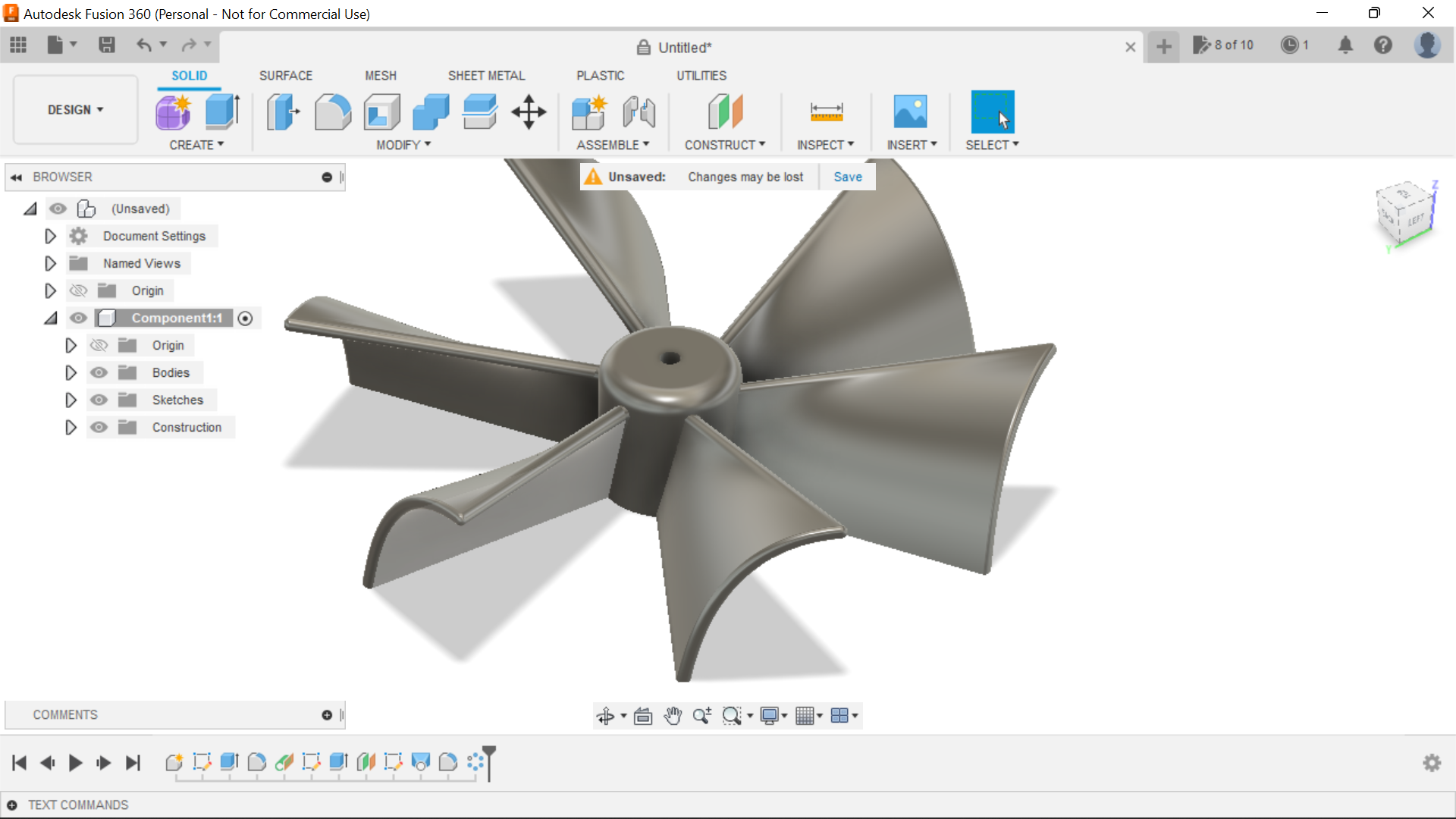Viewport: 1456px width, 819px height.
Task: Toggle the TEXT COMMANDS panel plus button
Action: coord(12,805)
